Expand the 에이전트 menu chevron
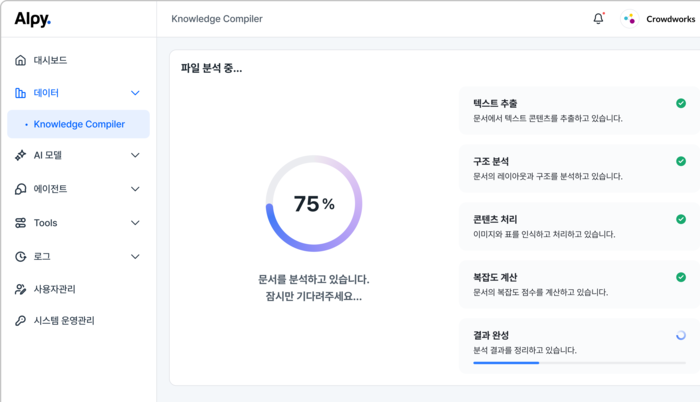Image resolution: width=700 pixels, height=402 pixels. 135,189
